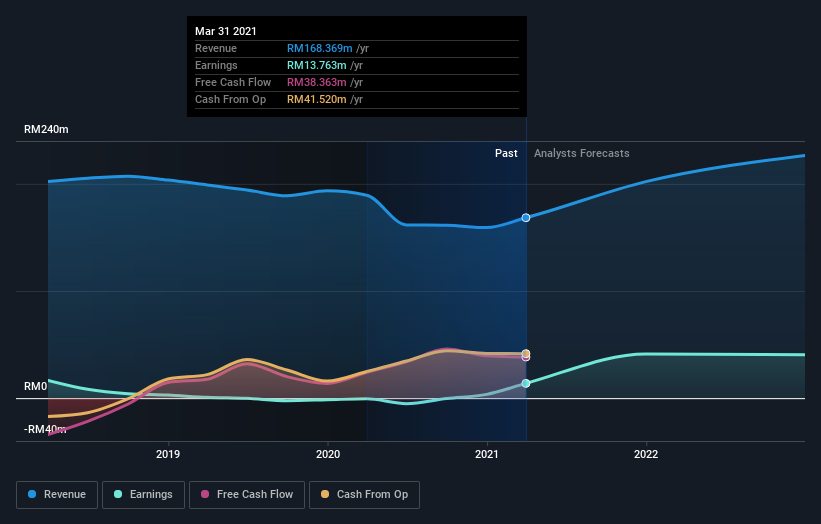Click the Free Cash Flow label in tooltip
This screenshot has width=821, height=524.
233,82
